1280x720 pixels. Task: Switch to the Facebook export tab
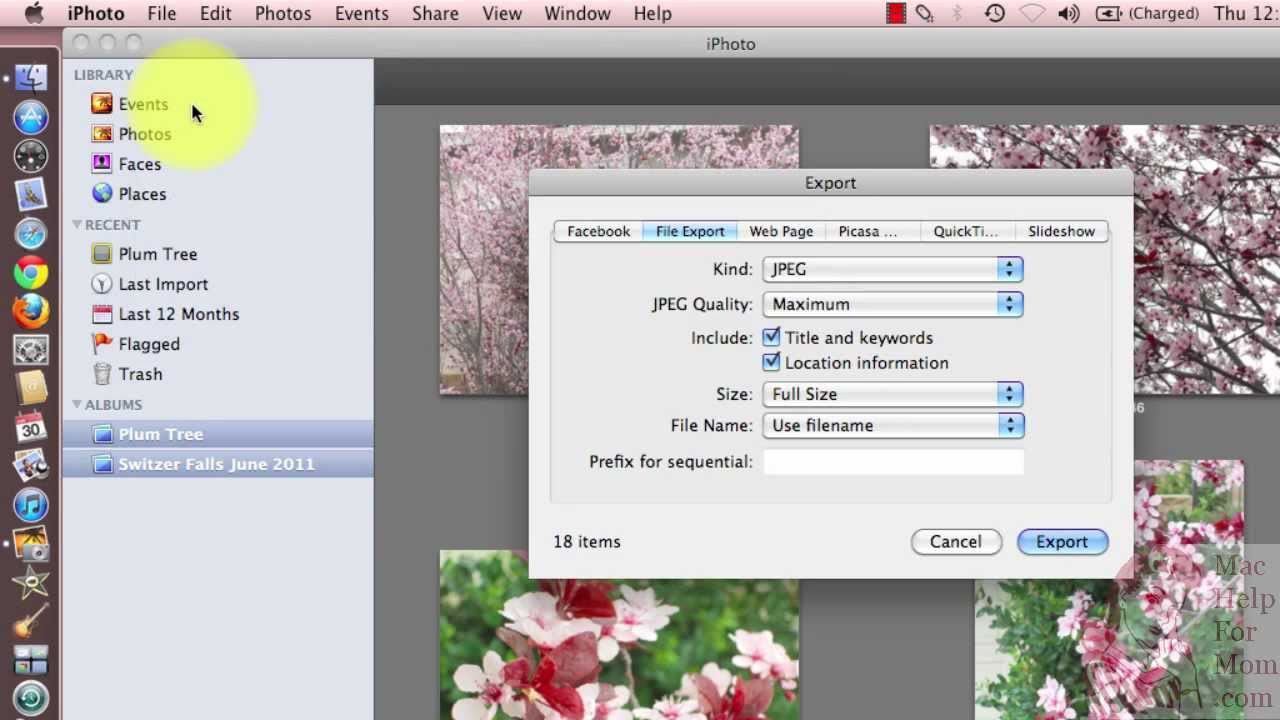(598, 231)
